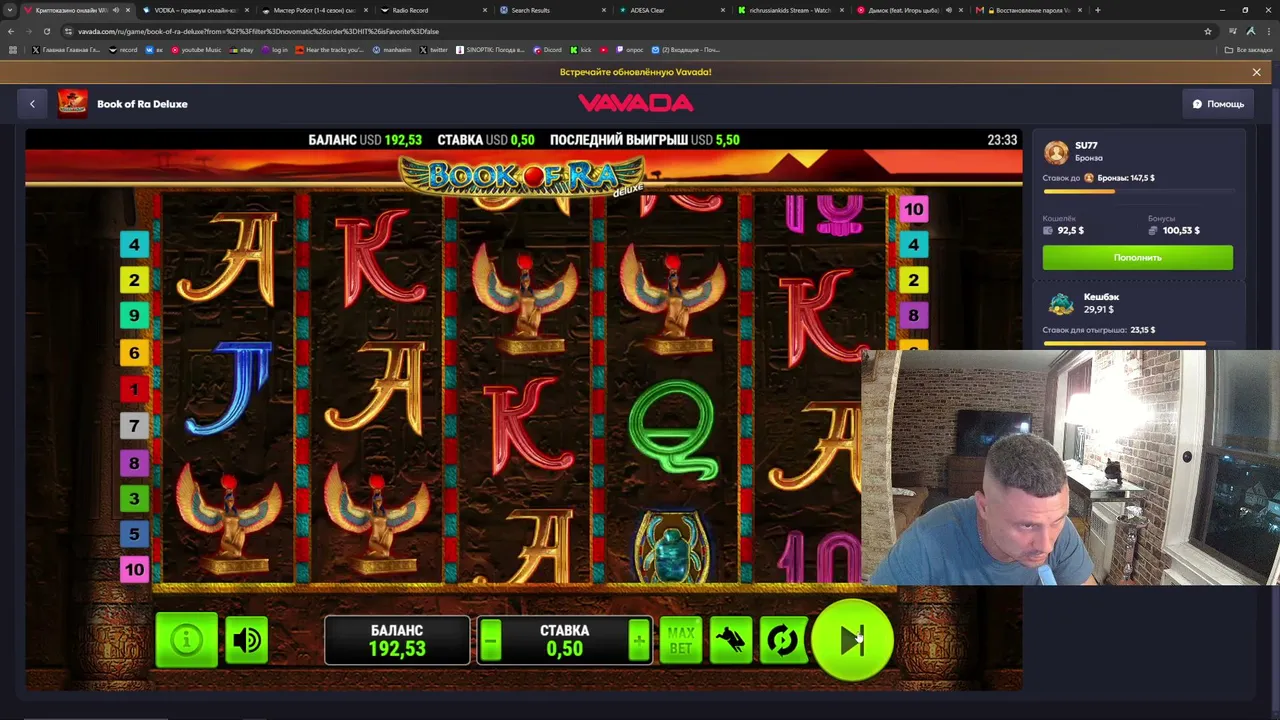Click the game clock reading 23:33

coord(1002,140)
